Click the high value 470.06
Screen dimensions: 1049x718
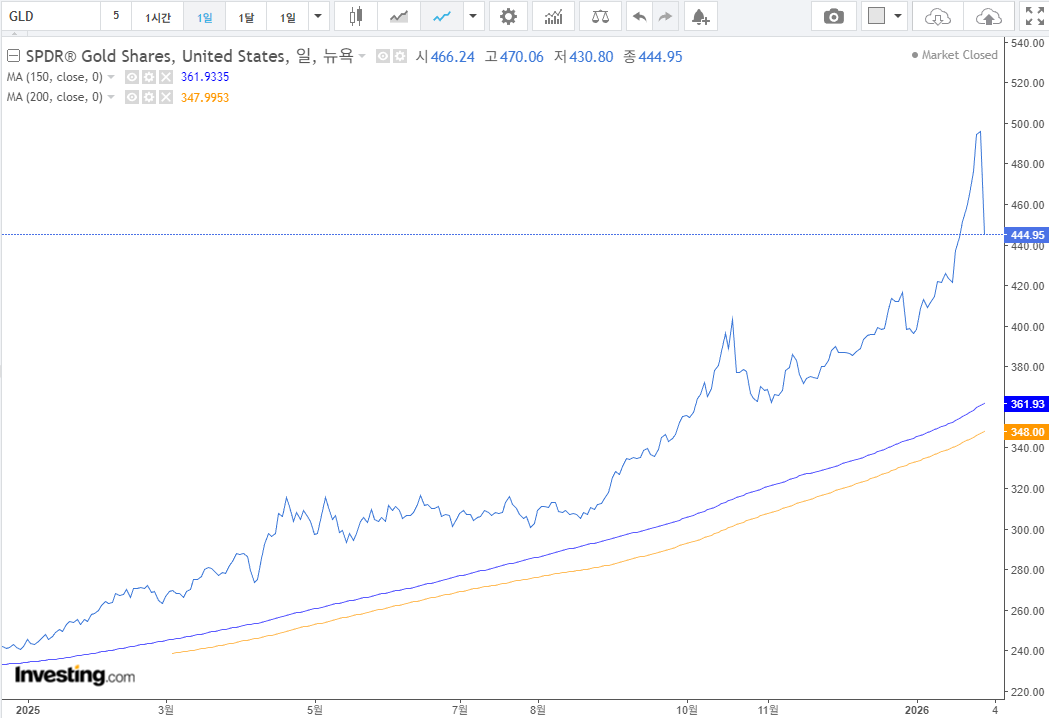tap(522, 57)
